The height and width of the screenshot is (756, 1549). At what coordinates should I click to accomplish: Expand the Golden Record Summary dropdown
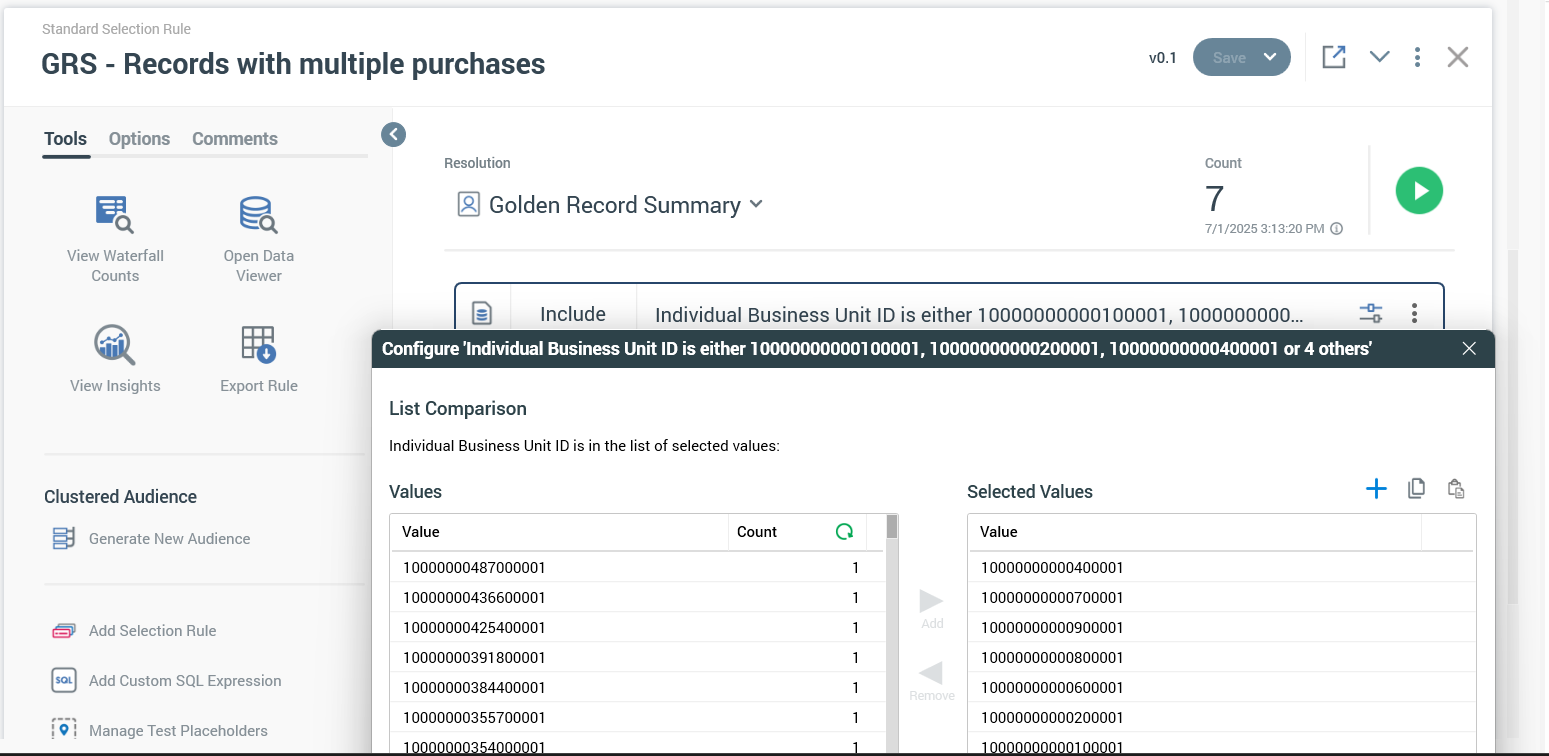point(756,204)
